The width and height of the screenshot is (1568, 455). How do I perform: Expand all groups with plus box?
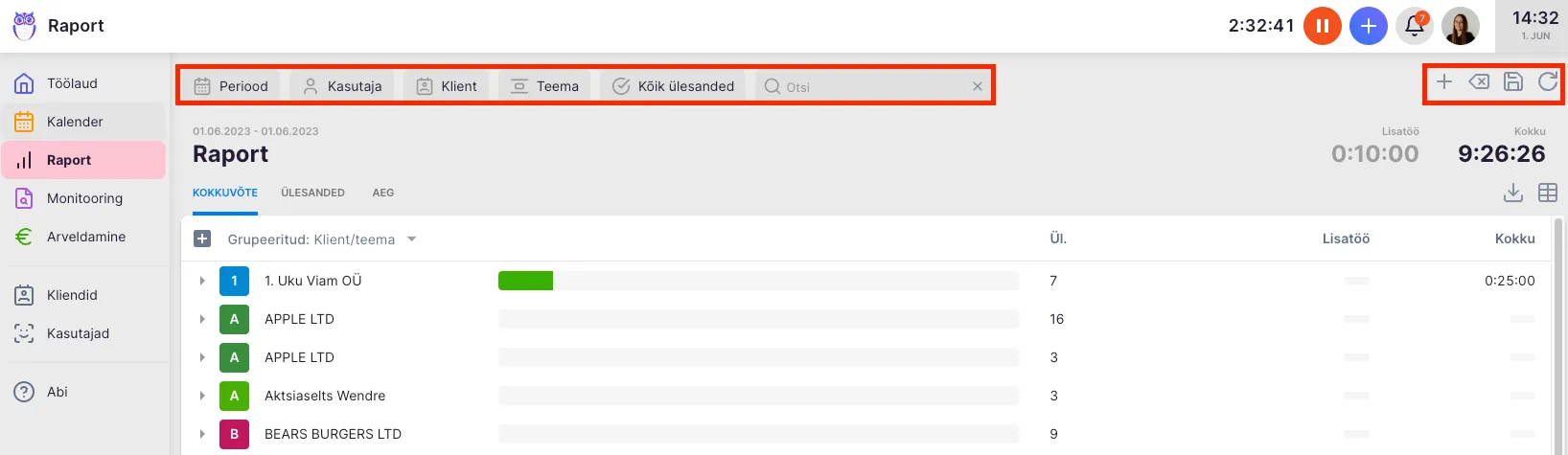202,239
